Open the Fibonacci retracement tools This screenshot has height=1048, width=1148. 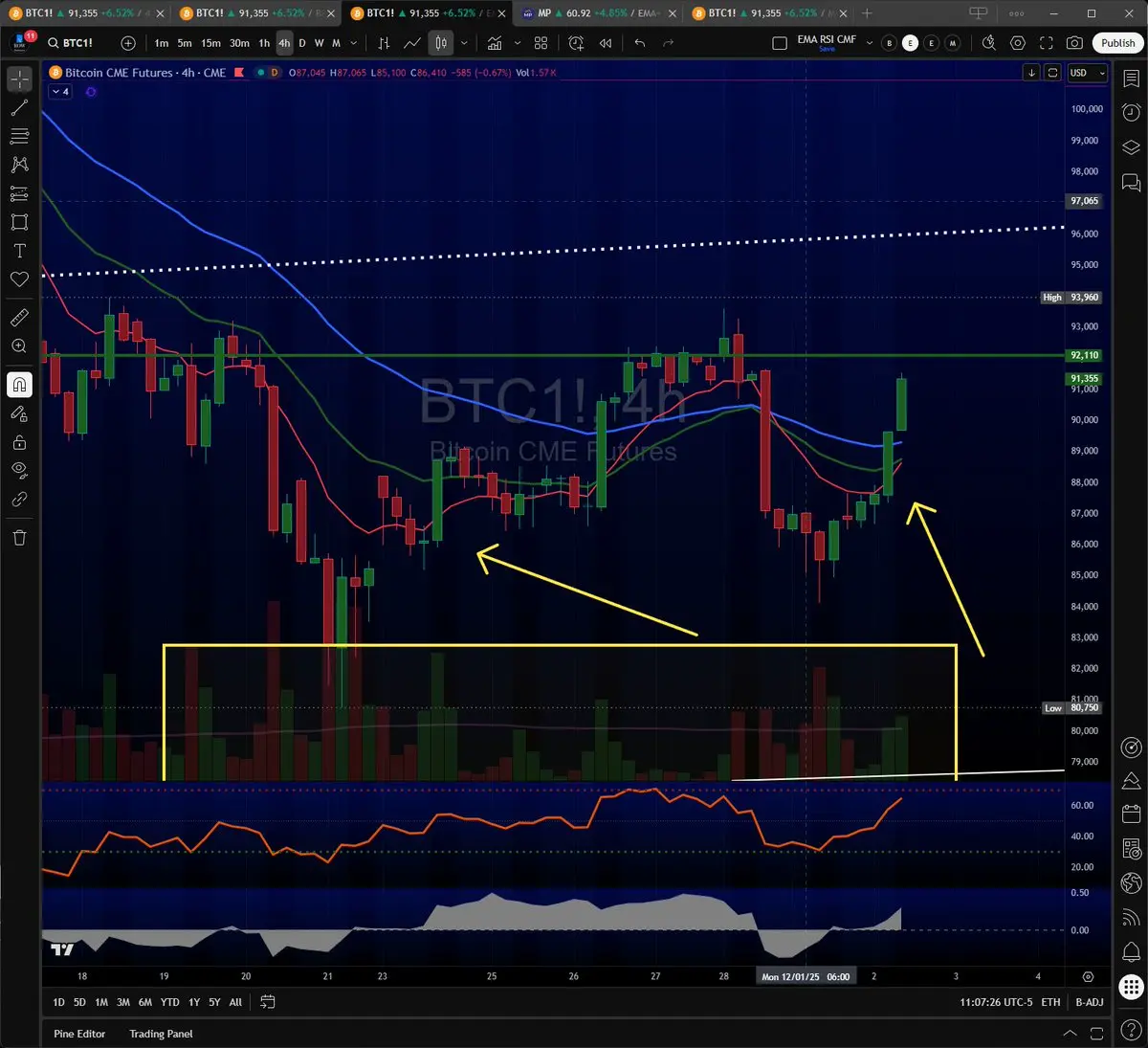pyautogui.click(x=19, y=137)
